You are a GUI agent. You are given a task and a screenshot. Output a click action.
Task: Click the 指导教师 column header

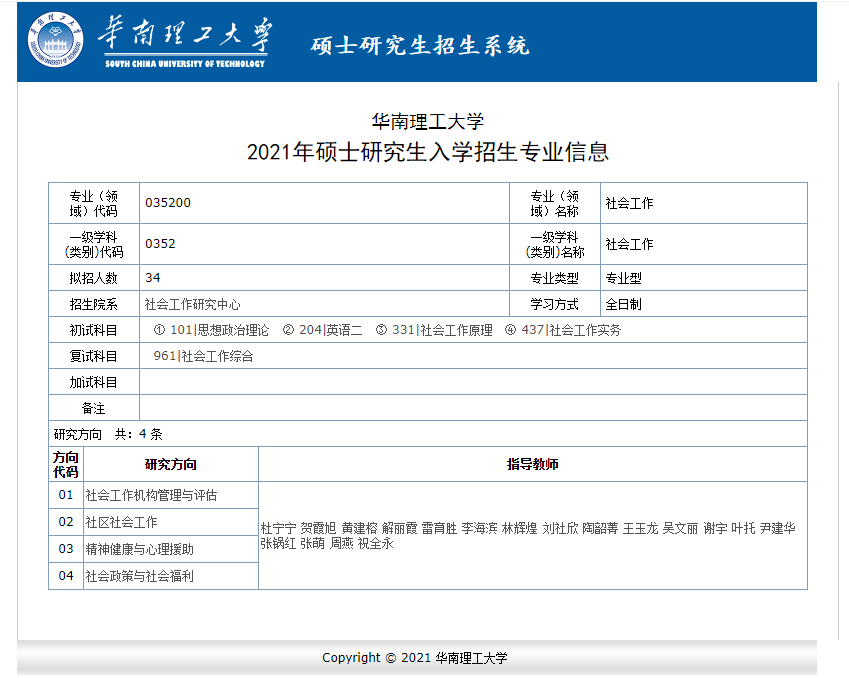coord(533,464)
